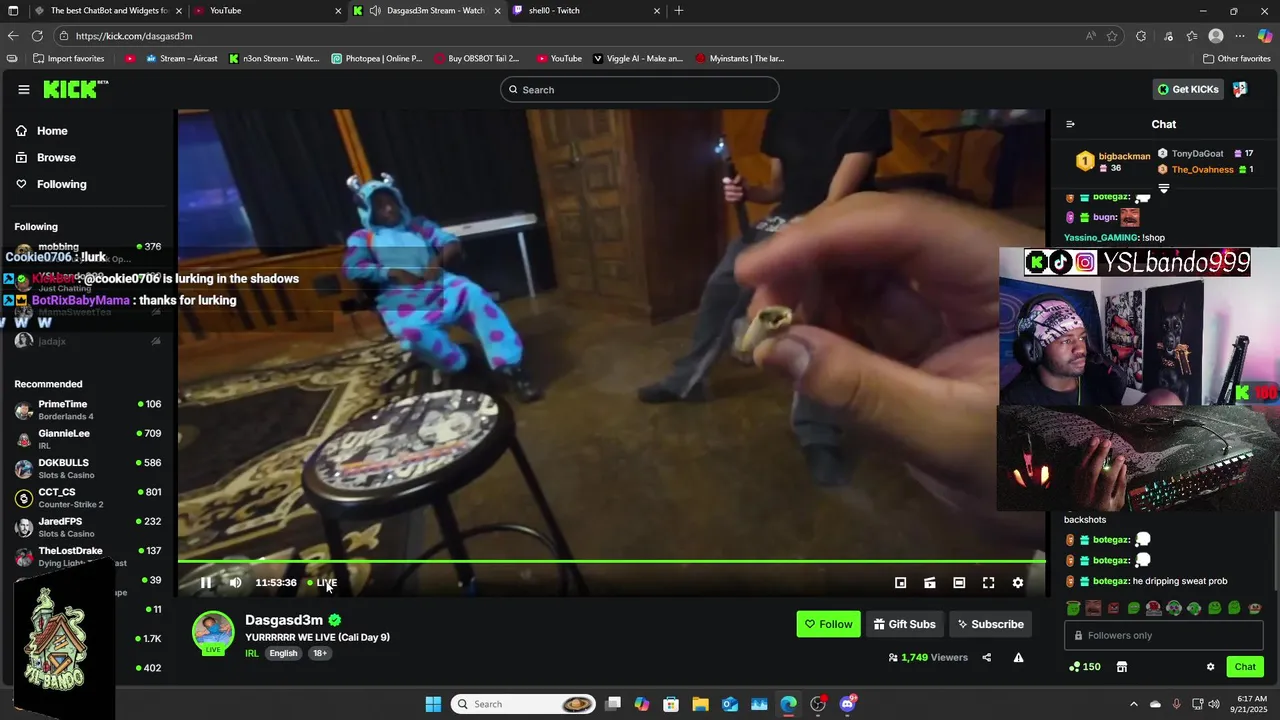Open the Kick hamburger sidebar menu
Viewport: 1280px width, 720px height.
click(x=24, y=89)
